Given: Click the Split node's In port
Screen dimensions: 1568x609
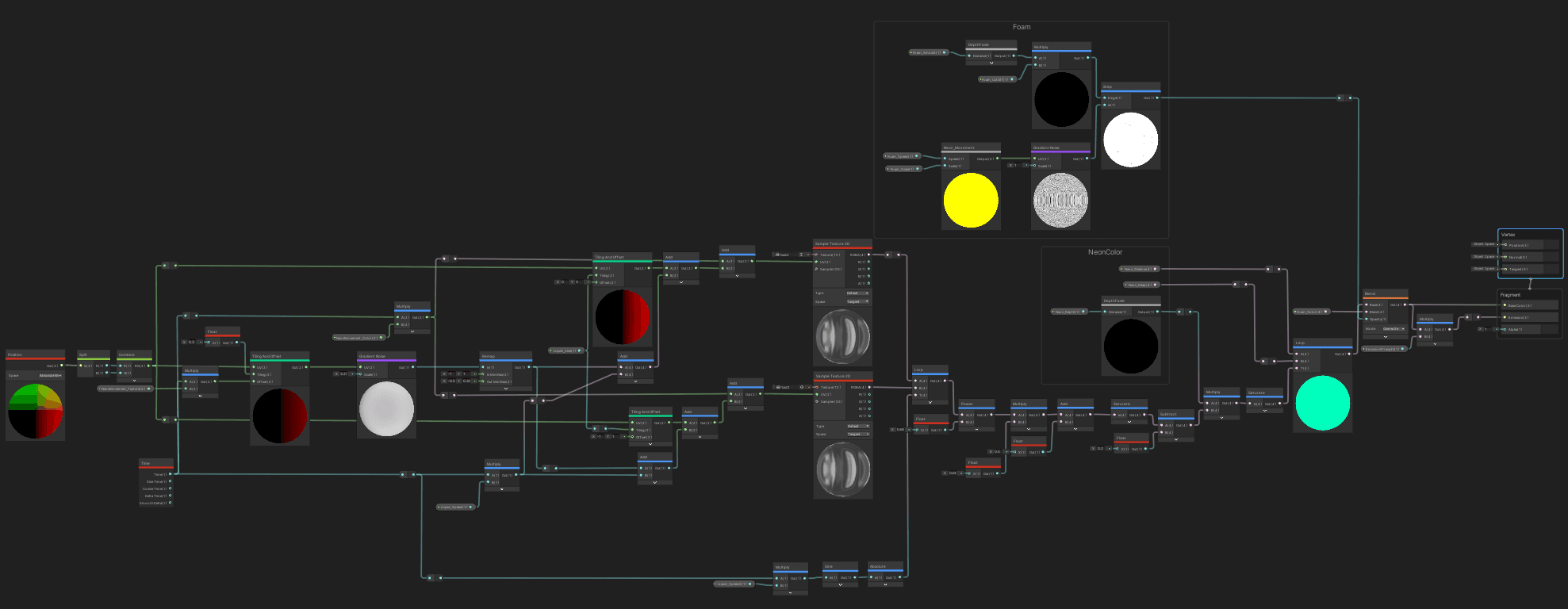Looking at the screenshot, I should 82,366.
